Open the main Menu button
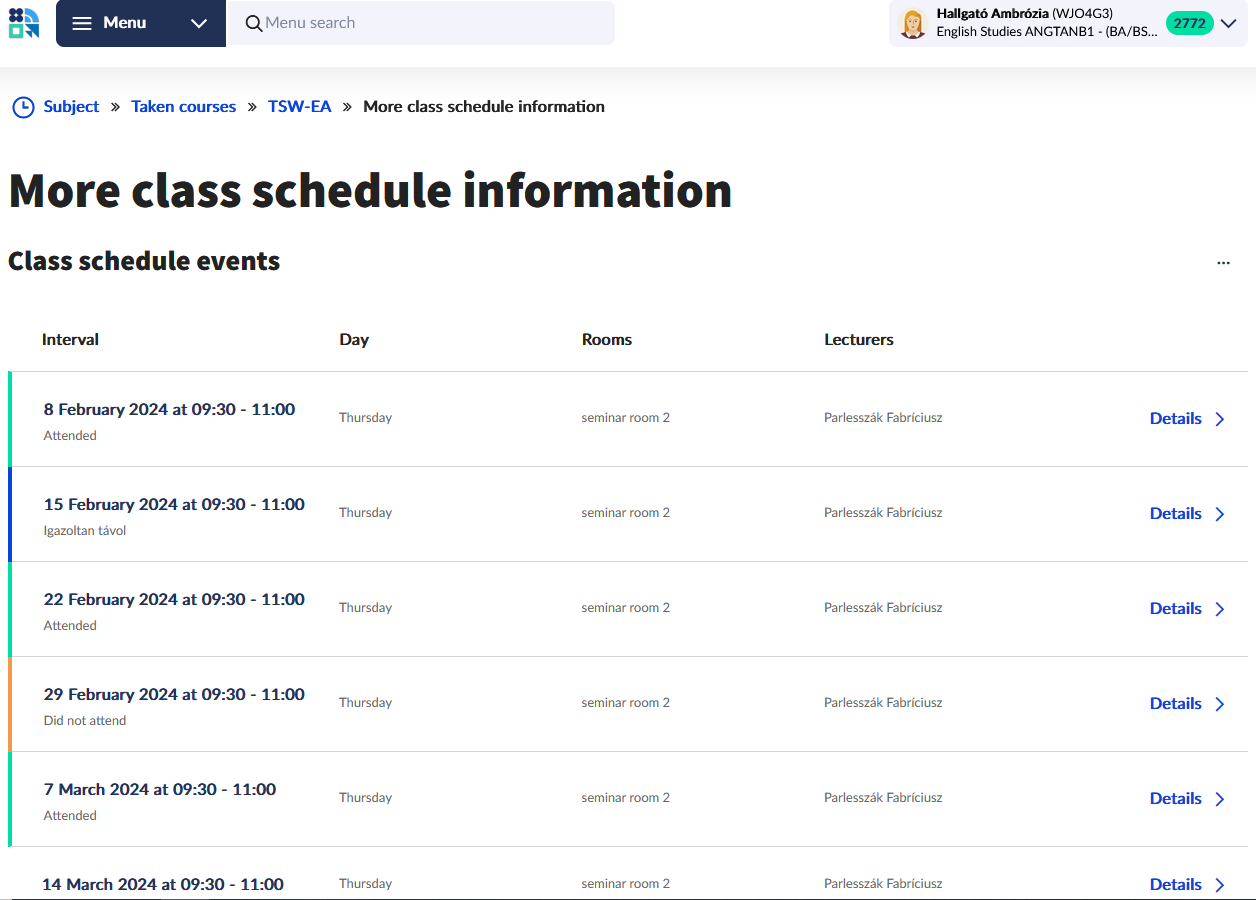1256x900 pixels. 125,23
